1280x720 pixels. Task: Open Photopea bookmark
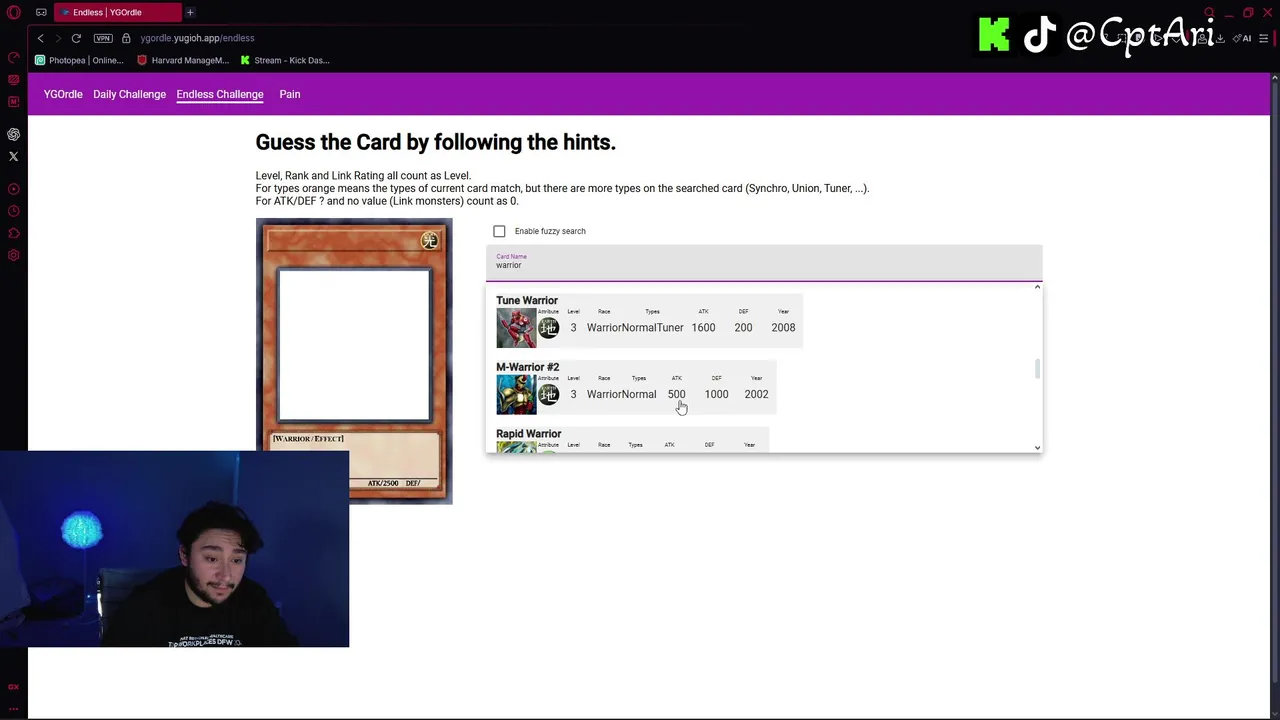[79, 60]
